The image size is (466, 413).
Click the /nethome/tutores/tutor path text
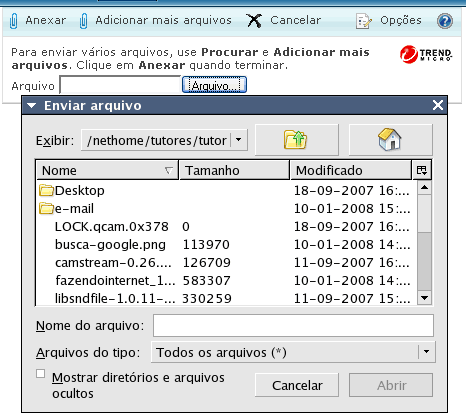coord(157,141)
